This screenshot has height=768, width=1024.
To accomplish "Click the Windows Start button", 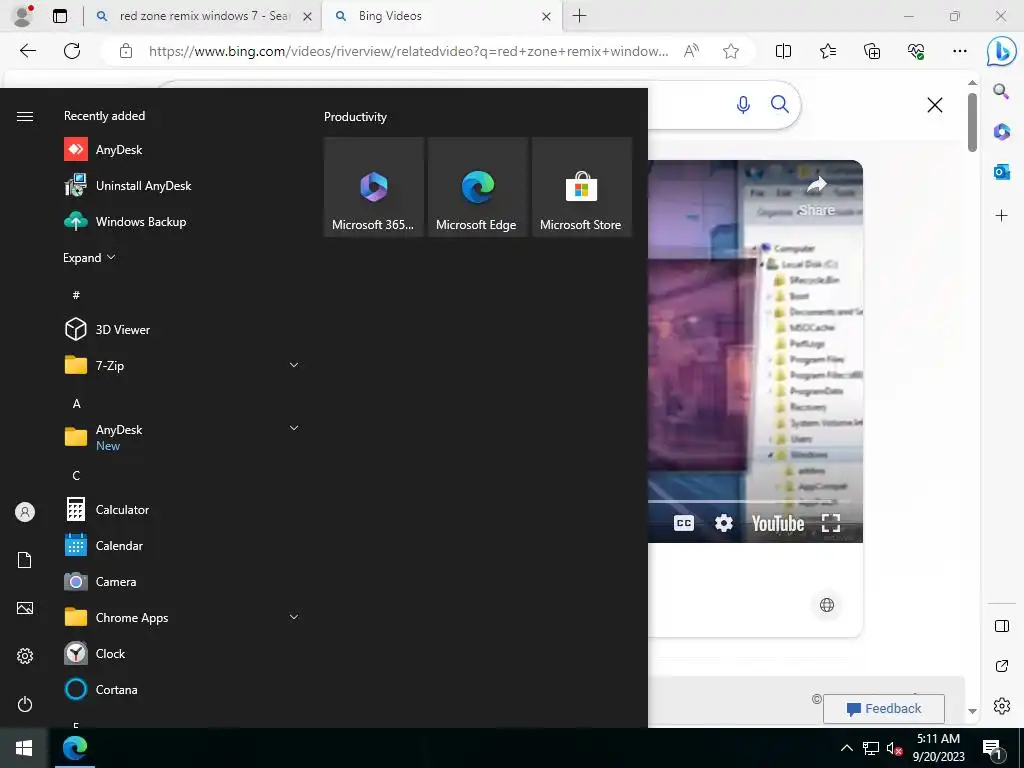I will [24, 748].
